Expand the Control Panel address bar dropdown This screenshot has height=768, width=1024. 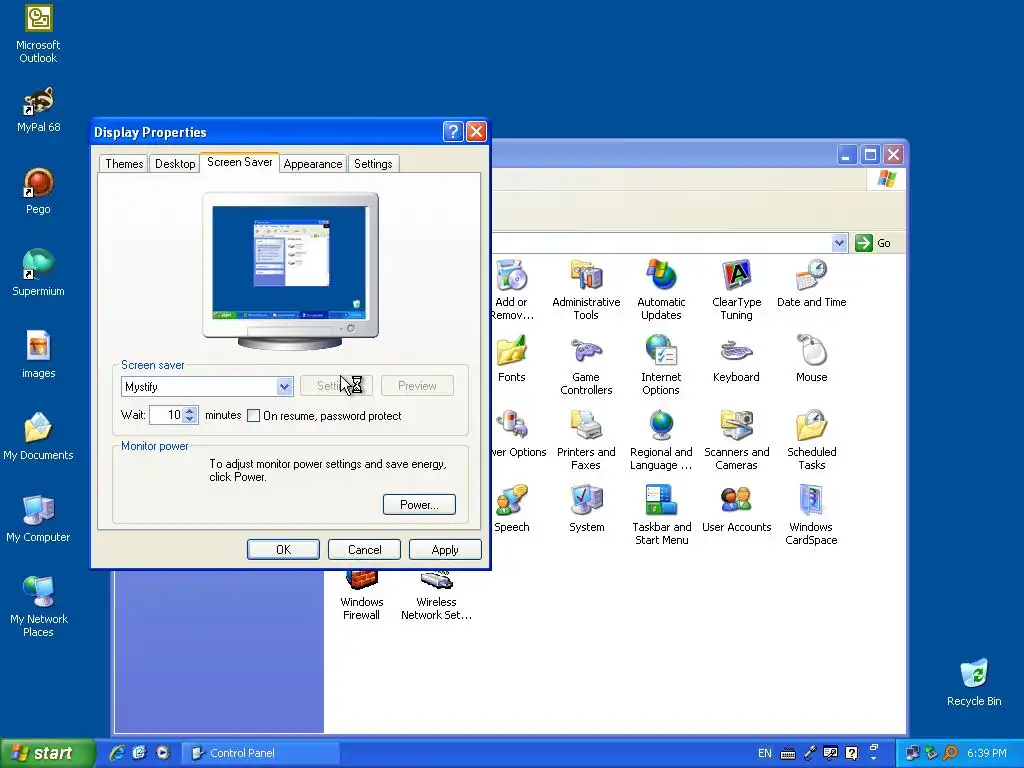(x=839, y=243)
